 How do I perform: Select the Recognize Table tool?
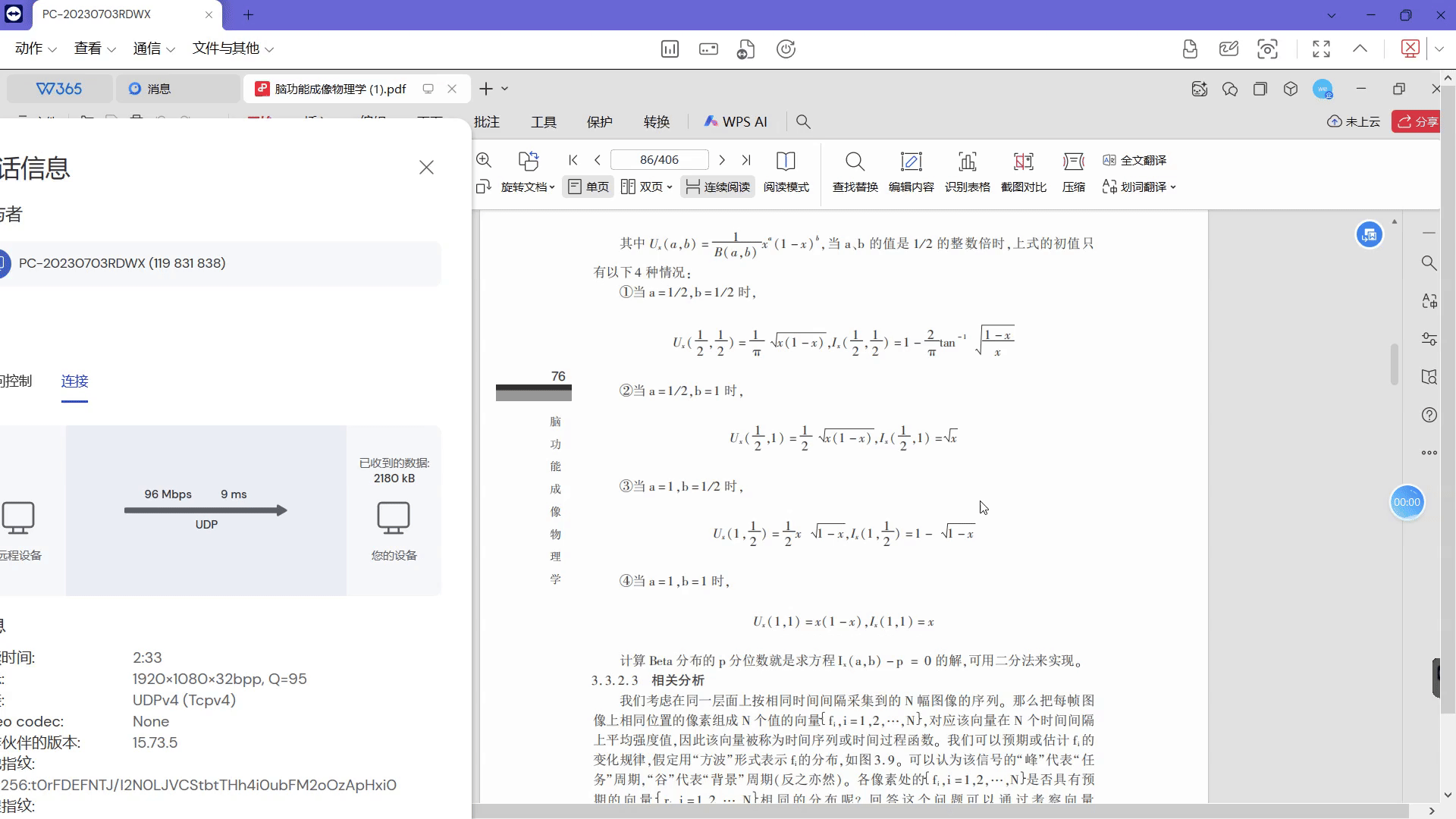[x=967, y=162]
